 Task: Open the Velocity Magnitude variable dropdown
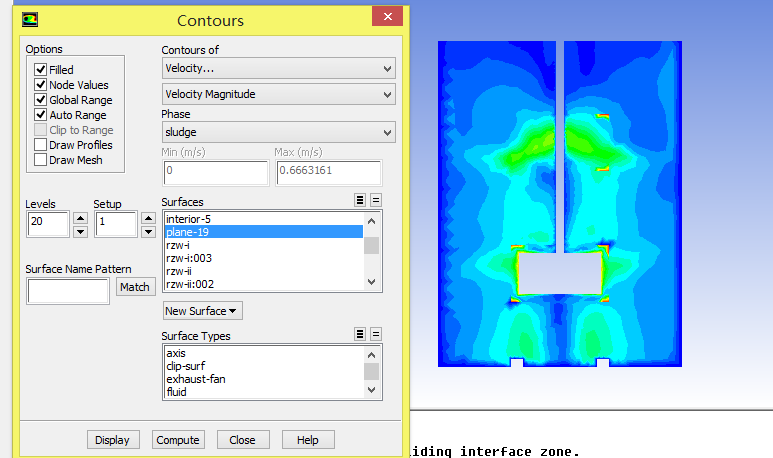[279, 94]
